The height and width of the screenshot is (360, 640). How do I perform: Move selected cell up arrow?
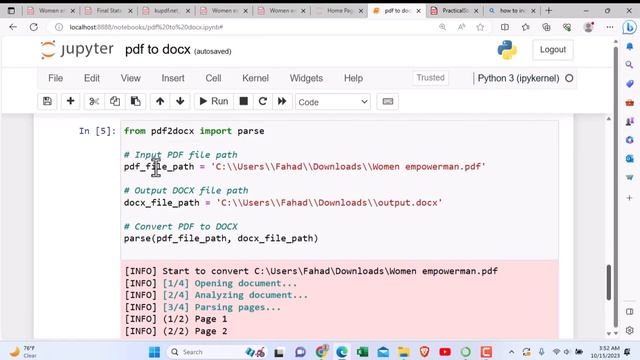pos(160,101)
